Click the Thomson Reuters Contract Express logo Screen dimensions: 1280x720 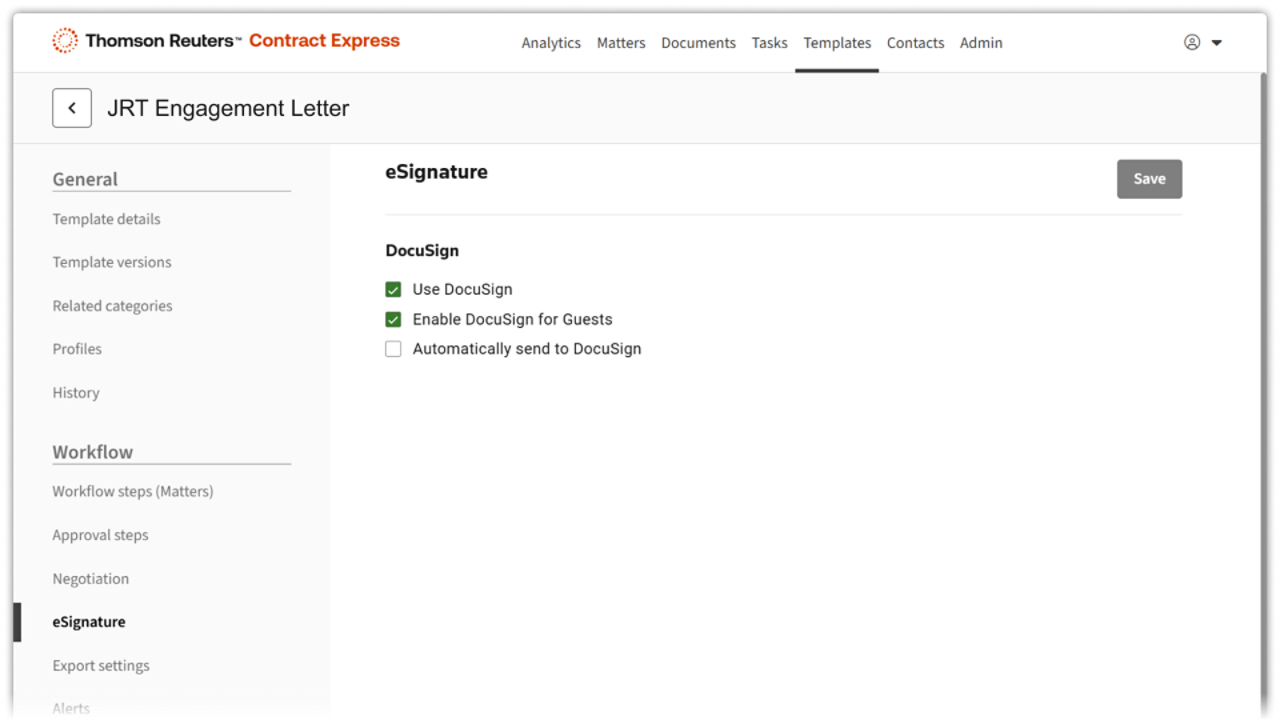[x=226, y=41]
